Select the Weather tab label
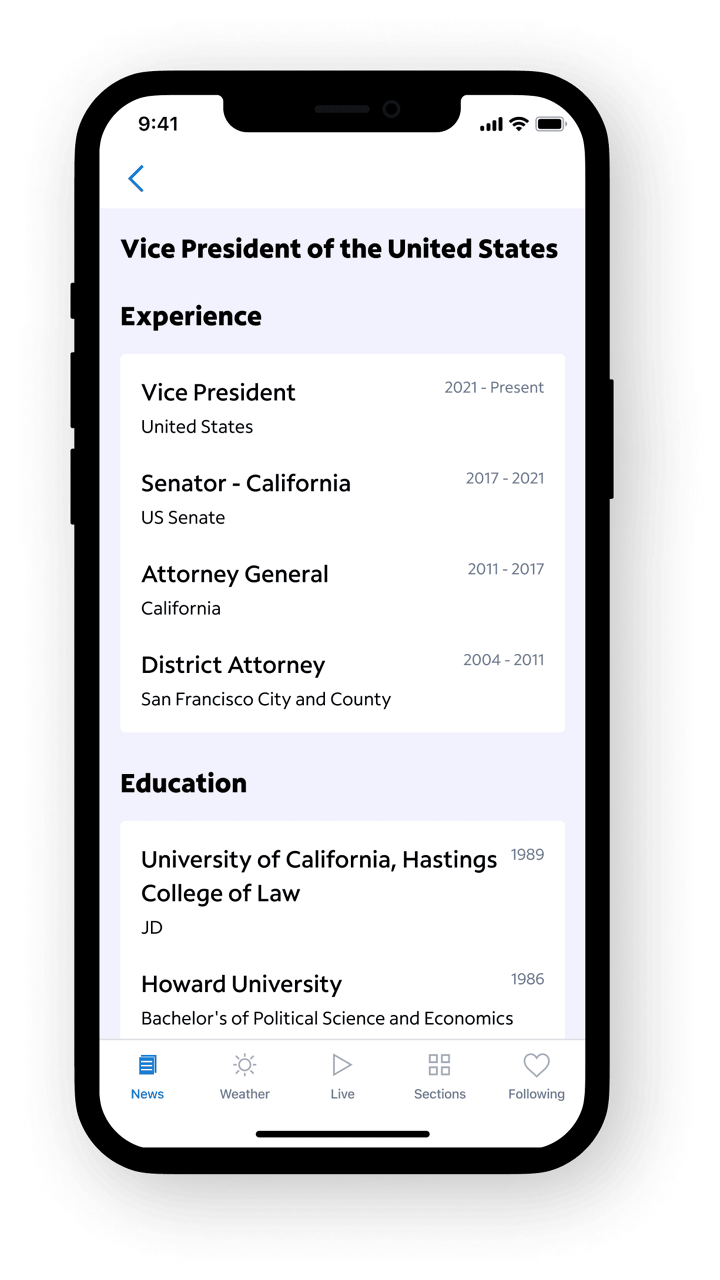720x1280 pixels. [x=245, y=1094]
